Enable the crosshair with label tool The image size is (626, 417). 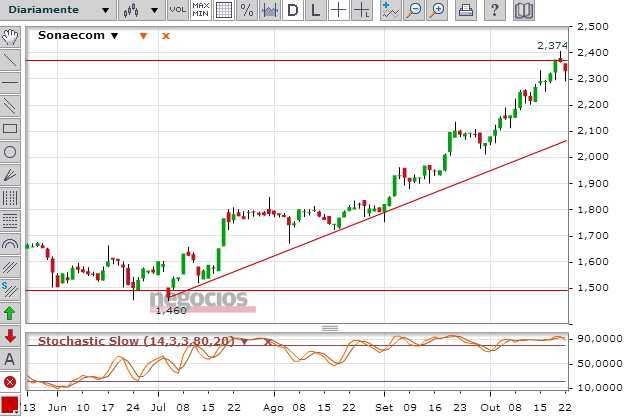pos(362,10)
